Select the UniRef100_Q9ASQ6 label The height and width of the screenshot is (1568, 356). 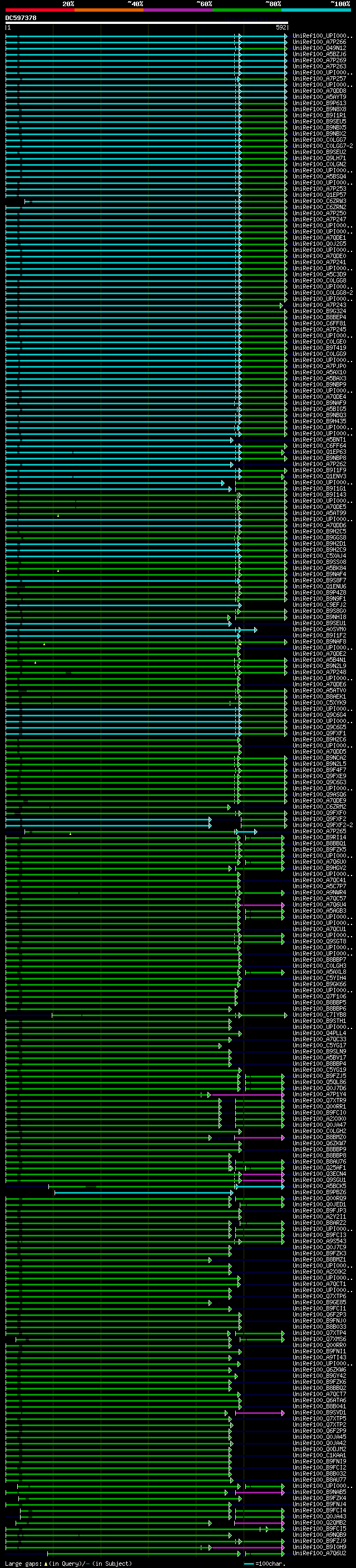(x=319, y=794)
